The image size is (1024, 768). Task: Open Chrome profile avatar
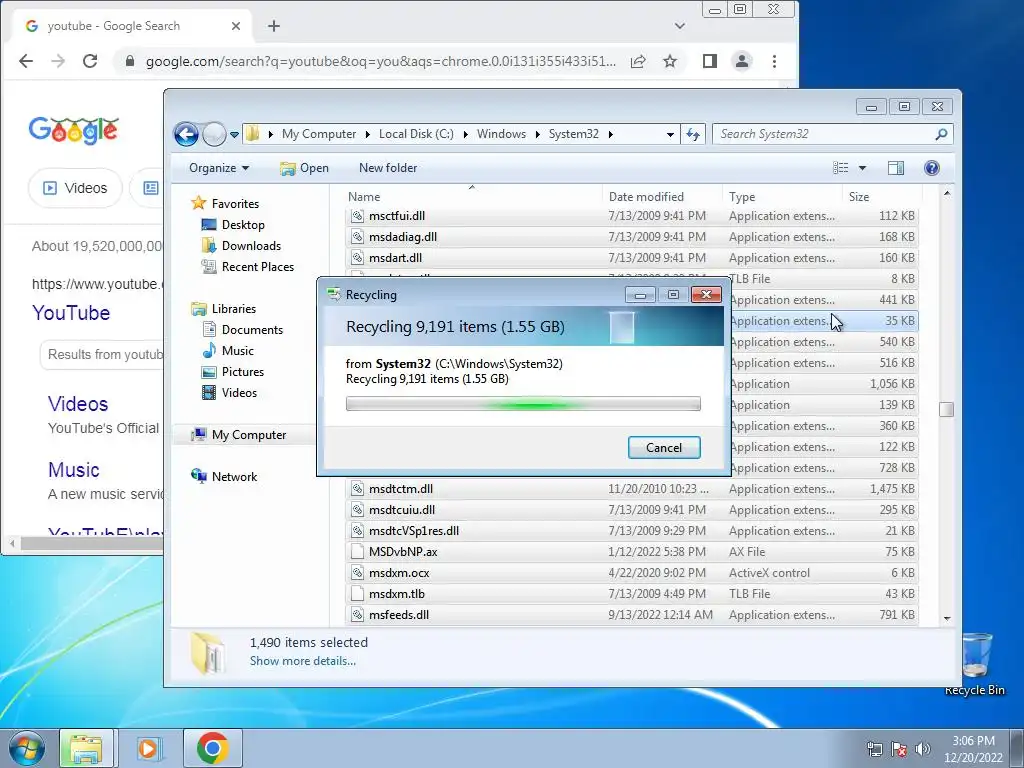[x=742, y=61]
